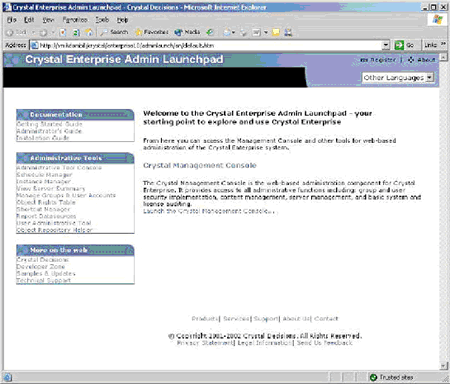Click the Windows flag throbber icon
The width and height of the screenshot is (450, 384).
(437, 19)
